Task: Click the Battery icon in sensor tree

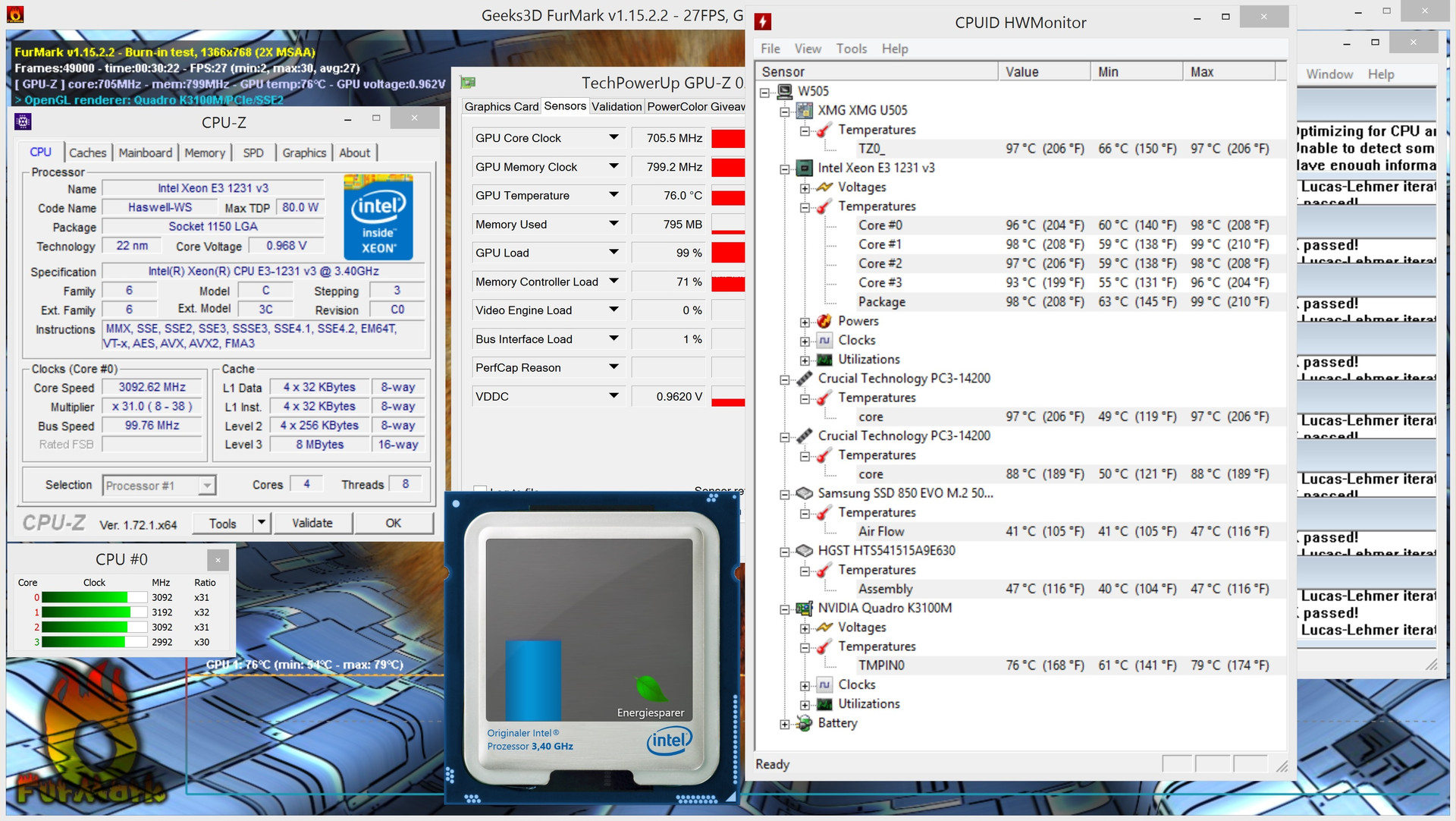Action: coord(805,723)
